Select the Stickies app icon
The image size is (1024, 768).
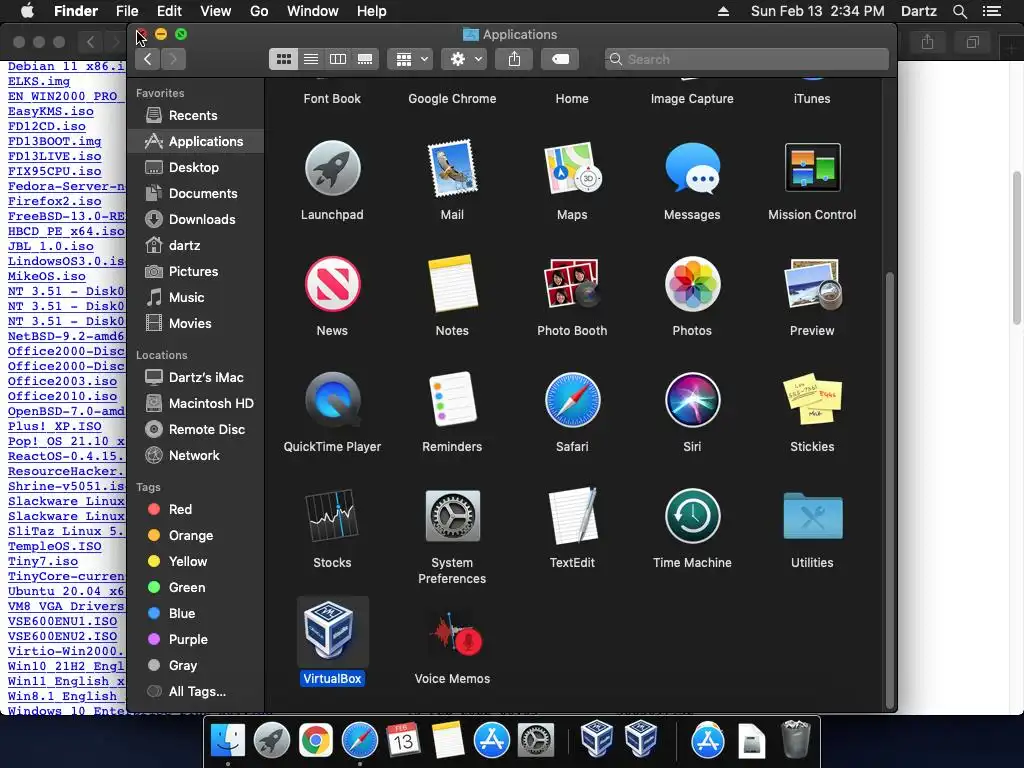(x=812, y=400)
